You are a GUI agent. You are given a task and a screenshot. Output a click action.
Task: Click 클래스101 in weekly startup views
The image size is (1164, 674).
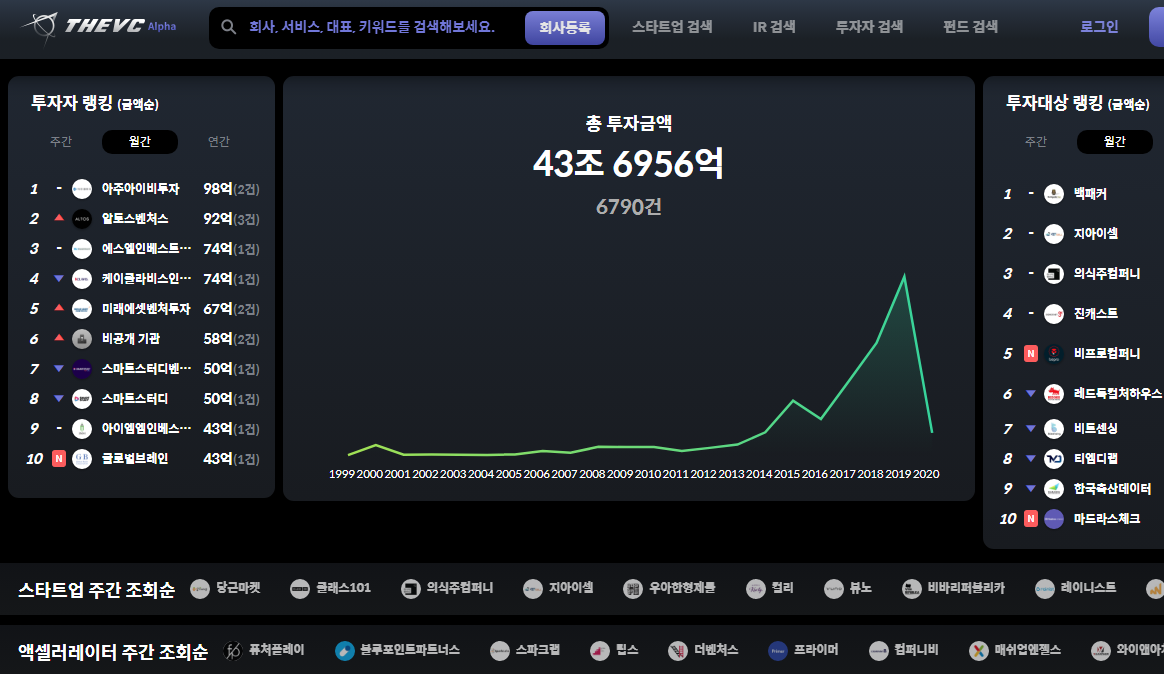click(x=330, y=588)
